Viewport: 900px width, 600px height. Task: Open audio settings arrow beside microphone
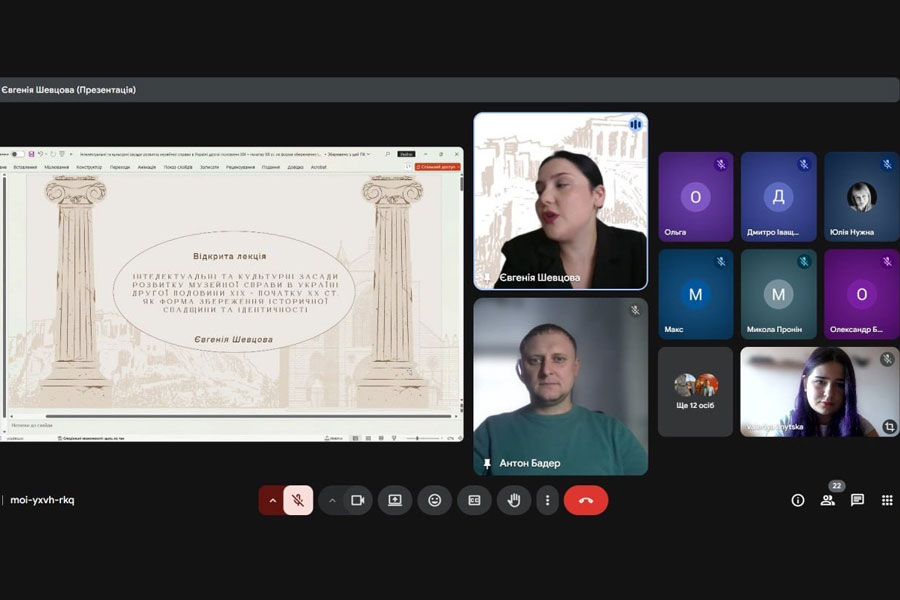[273, 500]
